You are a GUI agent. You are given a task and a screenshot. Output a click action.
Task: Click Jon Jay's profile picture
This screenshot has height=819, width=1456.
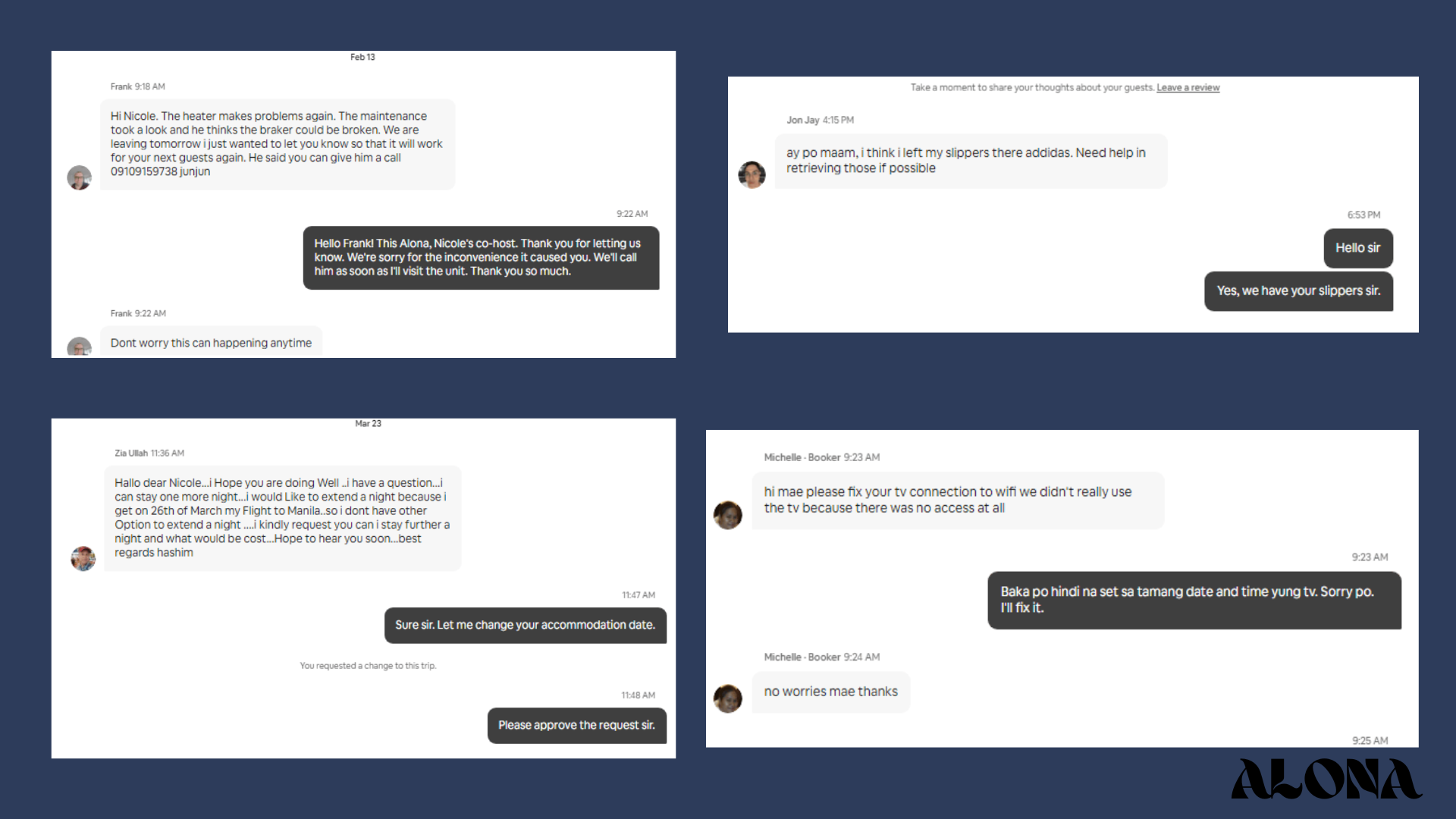(752, 174)
